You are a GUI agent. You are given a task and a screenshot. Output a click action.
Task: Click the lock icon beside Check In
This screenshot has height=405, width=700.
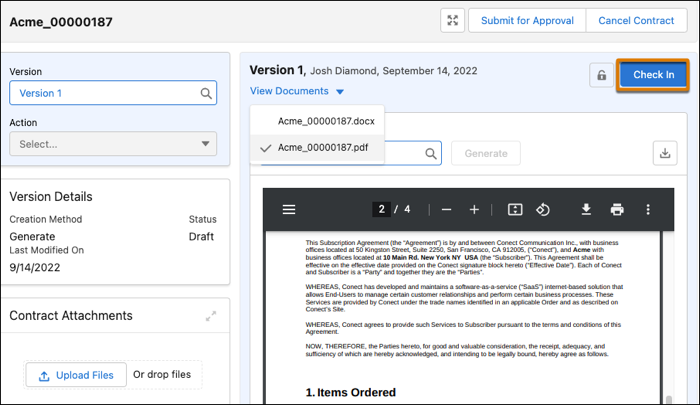tap(601, 75)
